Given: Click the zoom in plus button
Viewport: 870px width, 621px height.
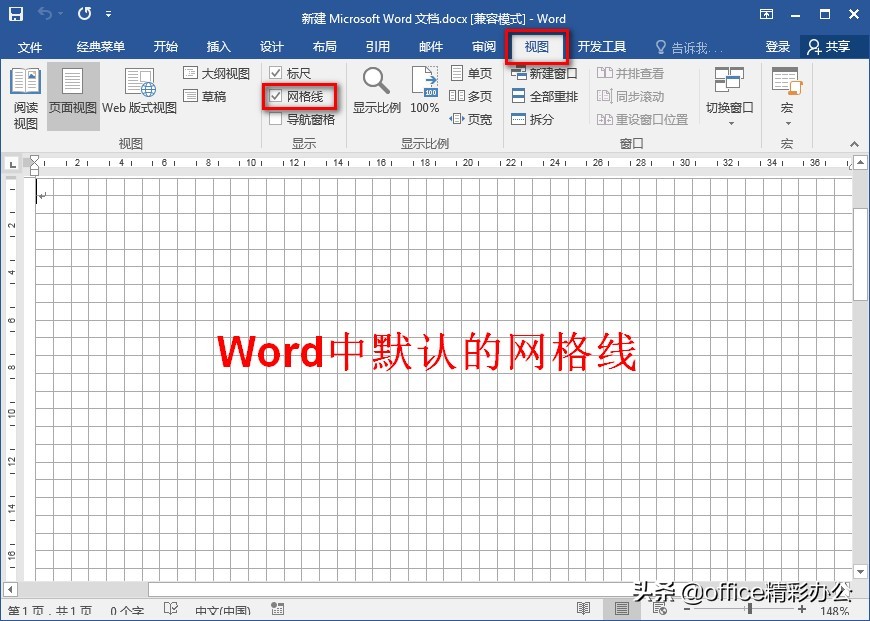Looking at the screenshot, I should pyautogui.click(x=802, y=609).
